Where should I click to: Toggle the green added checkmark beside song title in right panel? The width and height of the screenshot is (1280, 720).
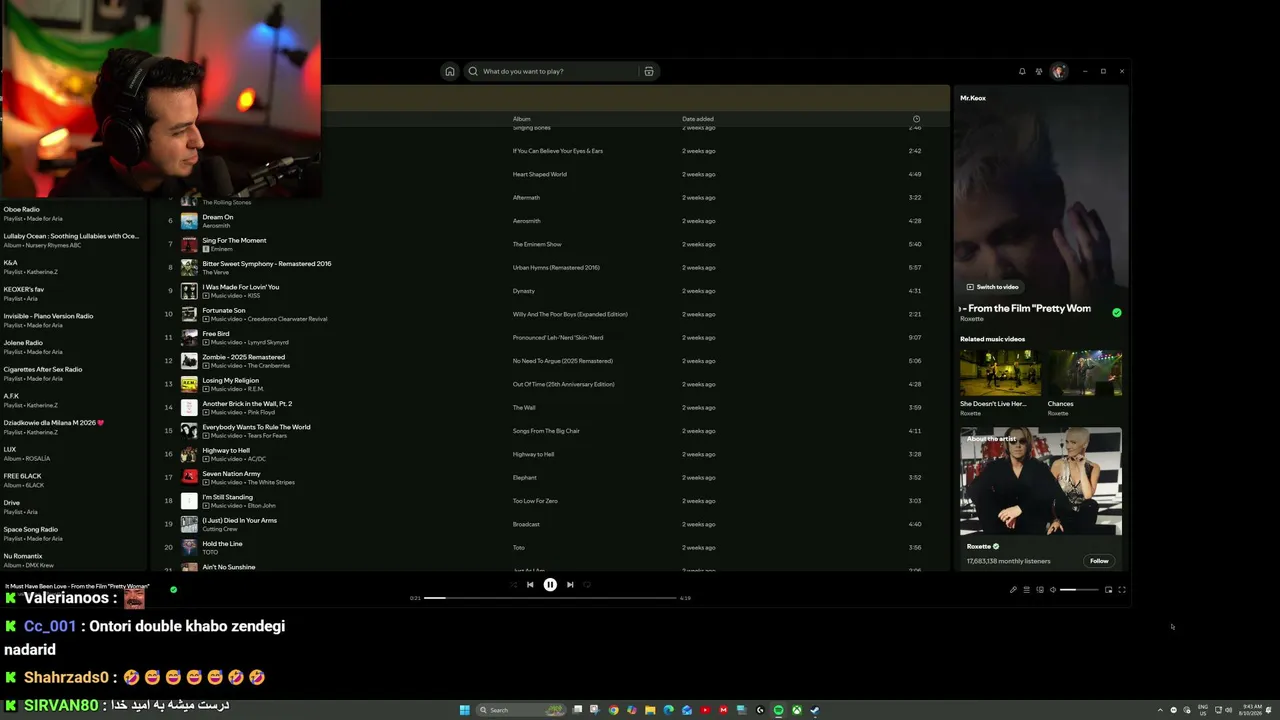(x=1117, y=312)
